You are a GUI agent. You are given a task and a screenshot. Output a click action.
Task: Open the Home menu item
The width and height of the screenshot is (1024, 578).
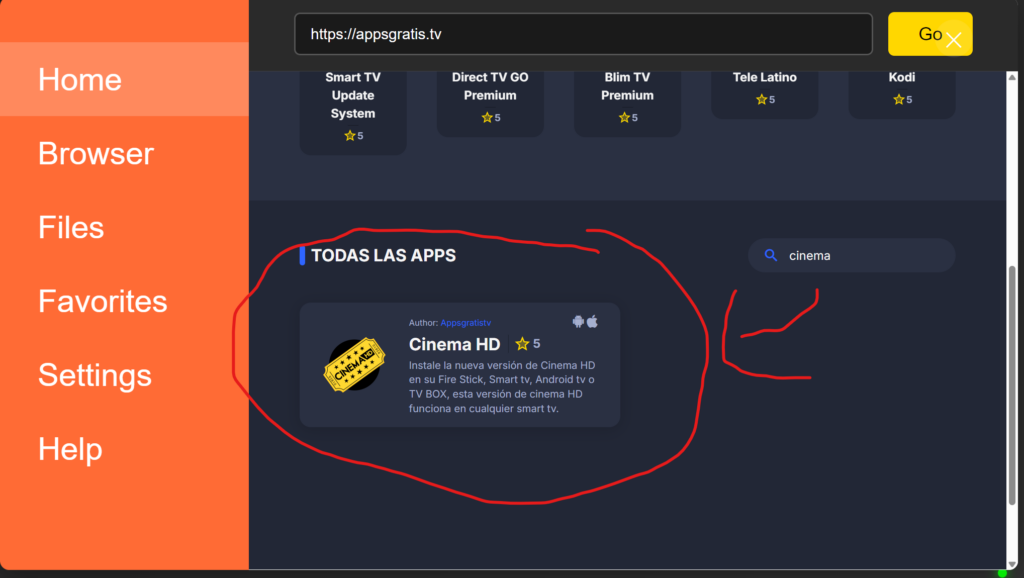click(x=80, y=79)
